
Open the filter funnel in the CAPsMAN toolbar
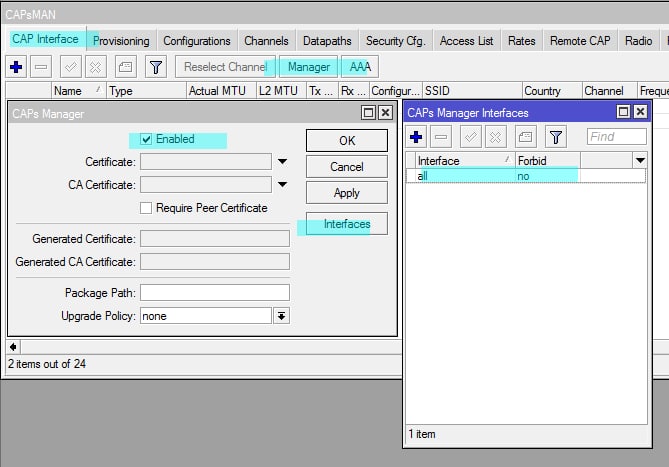156,67
